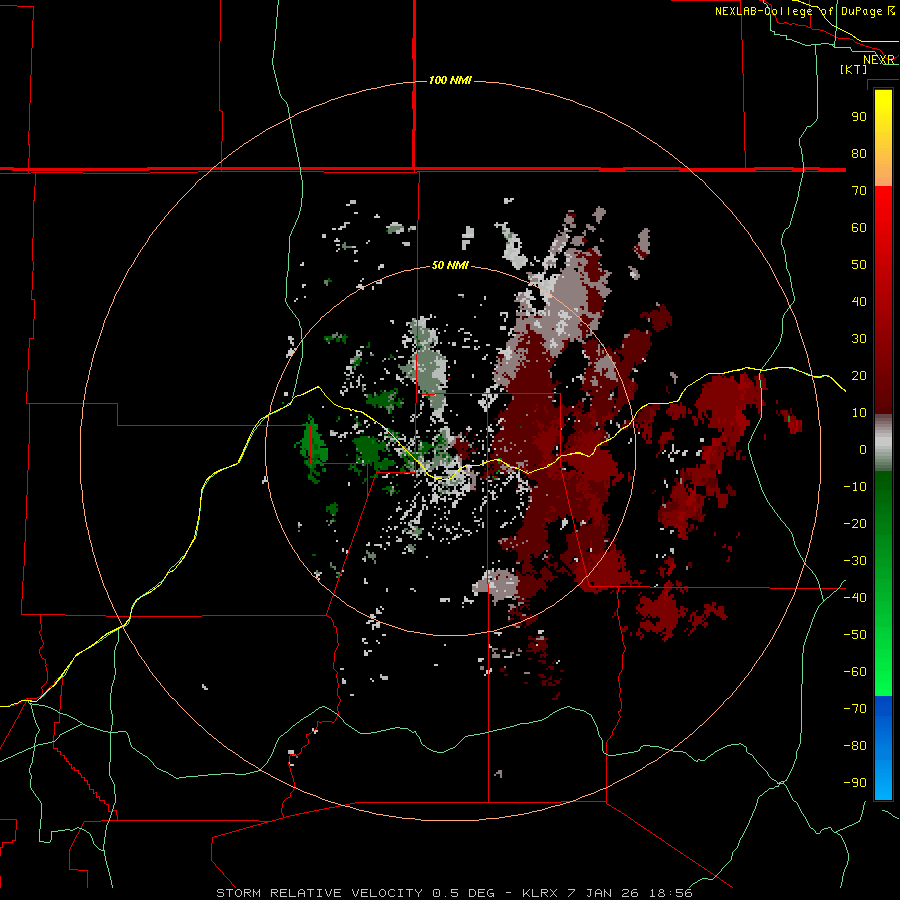
Task: Click the [KT] units label
Action: [853, 69]
